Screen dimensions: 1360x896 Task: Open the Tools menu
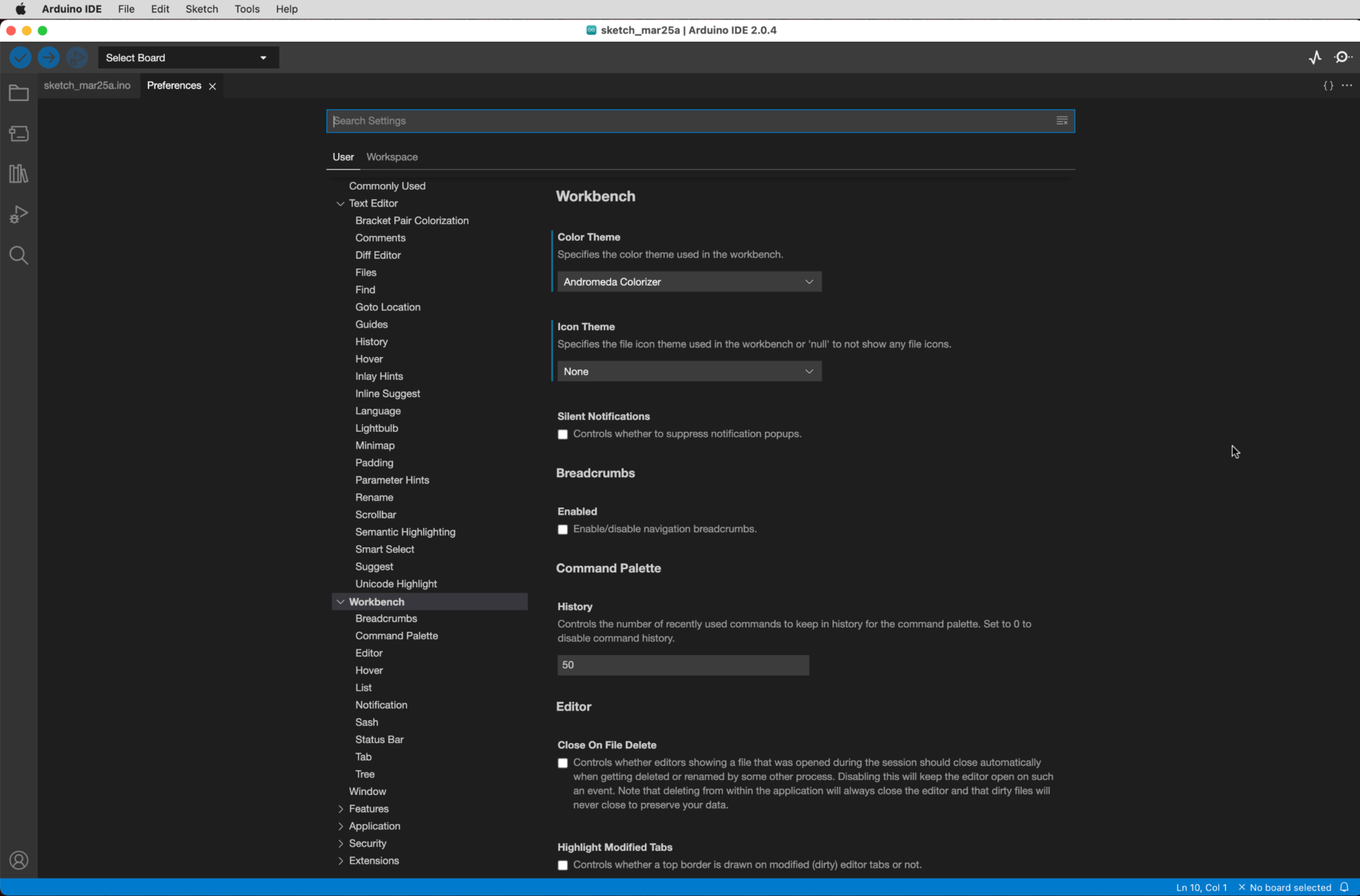click(x=247, y=9)
